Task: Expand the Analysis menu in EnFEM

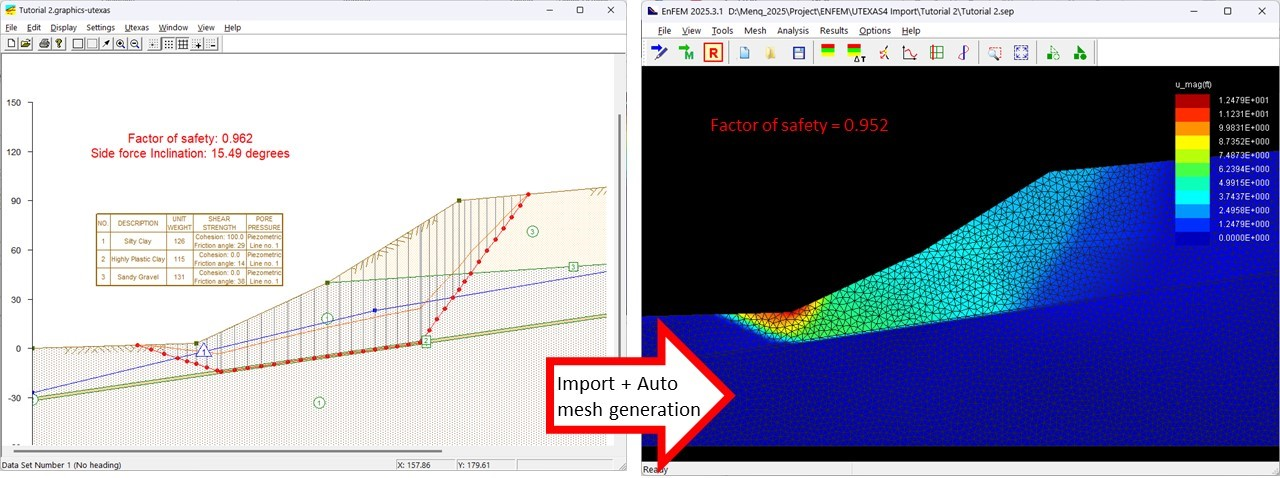Action: (x=793, y=31)
